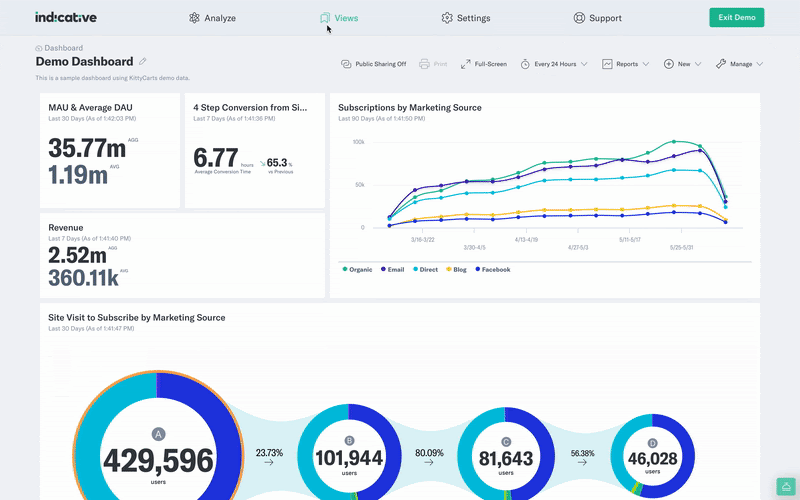Screen dimensions: 800x500
Task: Click the 4 Step Conversion widget title
Action: (x=250, y=108)
